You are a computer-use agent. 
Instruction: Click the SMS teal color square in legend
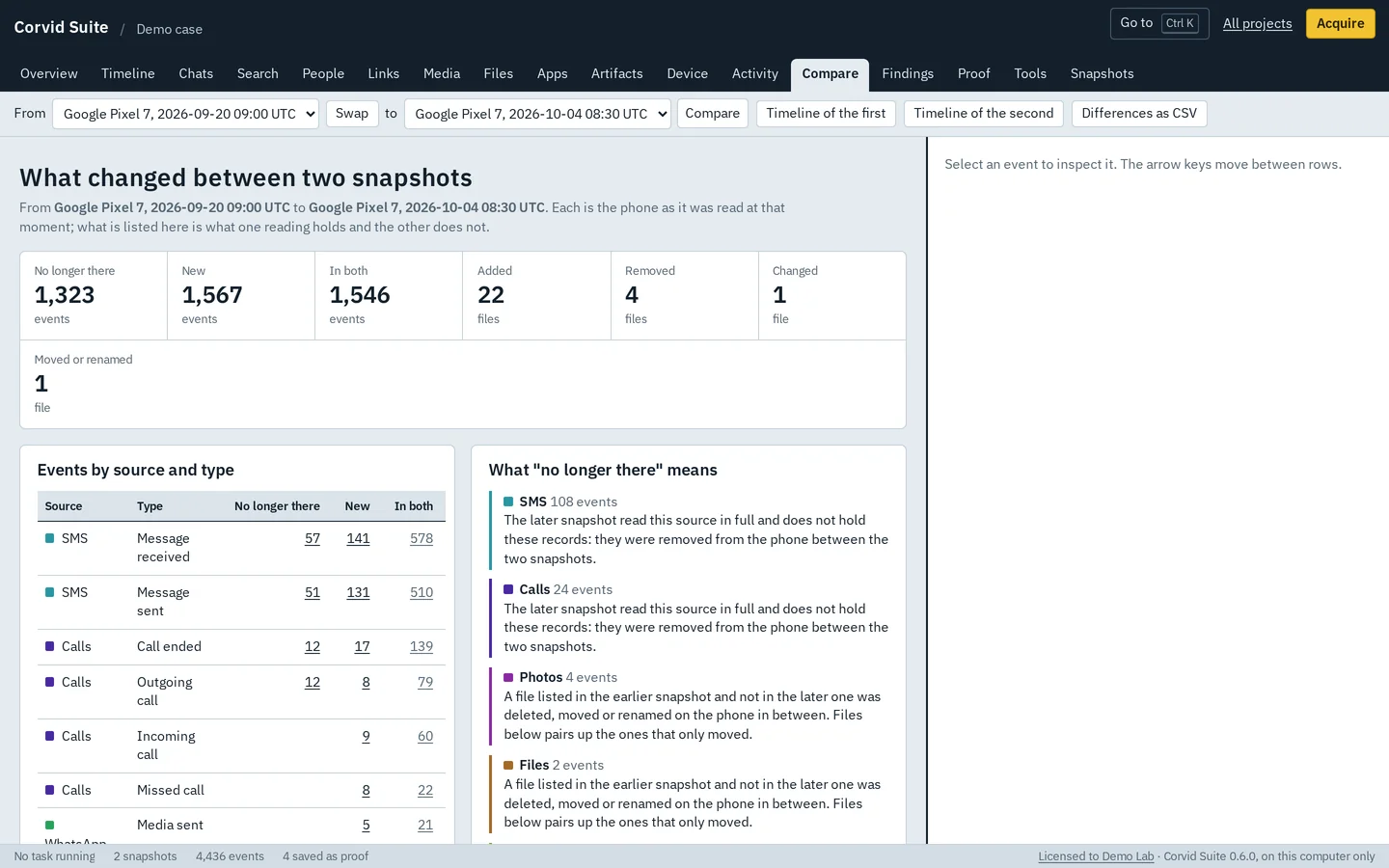508,502
